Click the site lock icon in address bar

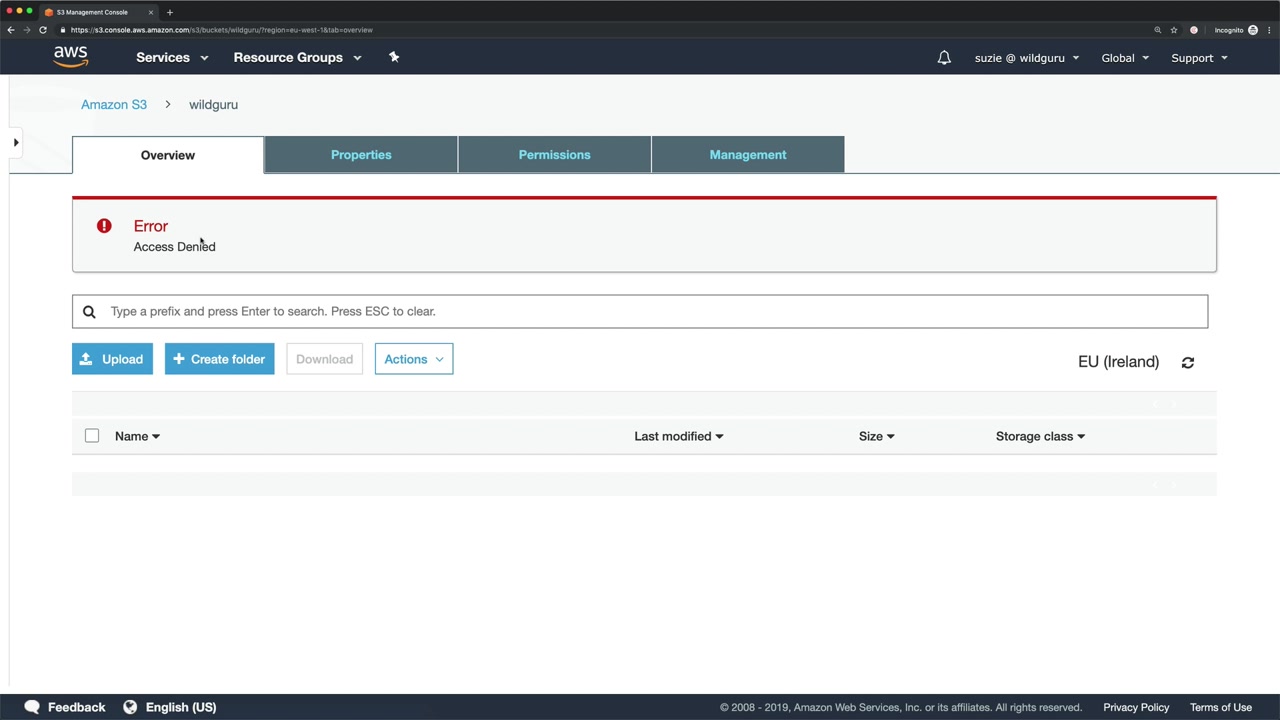click(x=62, y=30)
